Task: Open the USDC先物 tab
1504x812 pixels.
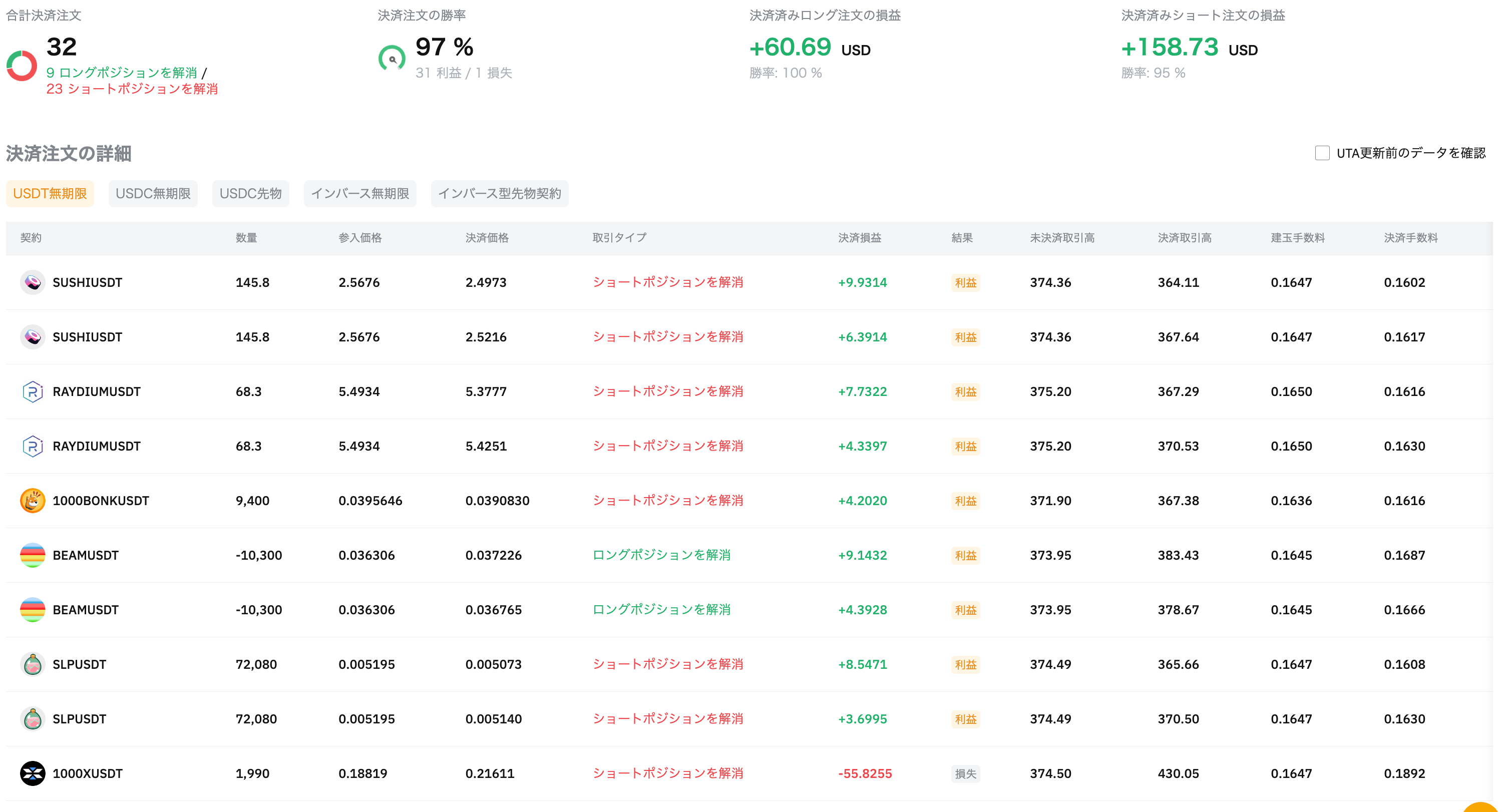Action: pyautogui.click(x=250, y=194)
